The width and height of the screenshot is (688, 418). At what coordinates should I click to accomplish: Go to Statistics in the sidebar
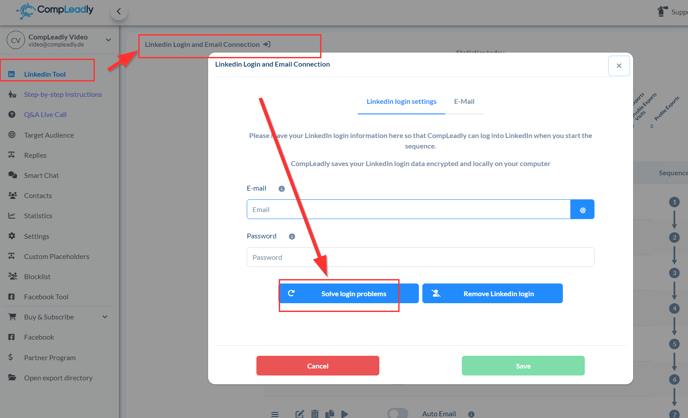[x=38, y=216]
